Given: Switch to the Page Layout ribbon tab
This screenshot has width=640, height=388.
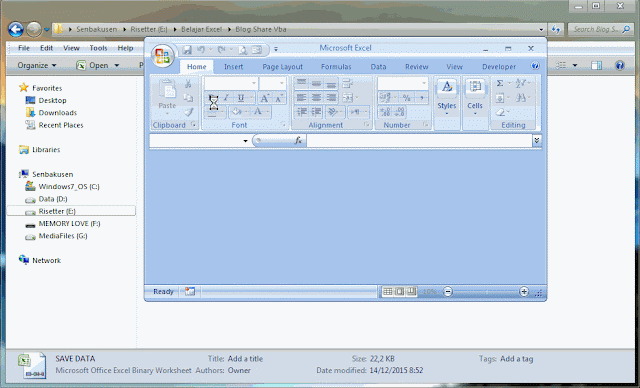Looking at the screenshot, I should 282,67.
